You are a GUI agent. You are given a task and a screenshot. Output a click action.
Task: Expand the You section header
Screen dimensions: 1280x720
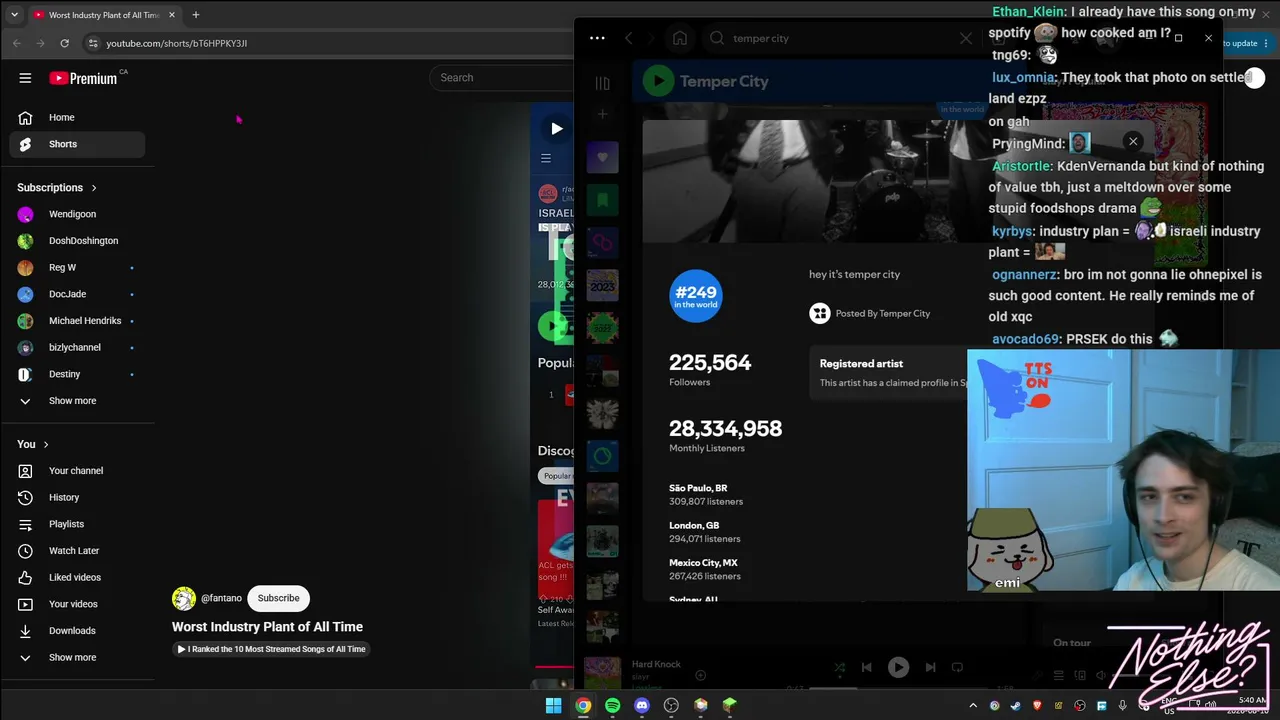click(33, 444)
